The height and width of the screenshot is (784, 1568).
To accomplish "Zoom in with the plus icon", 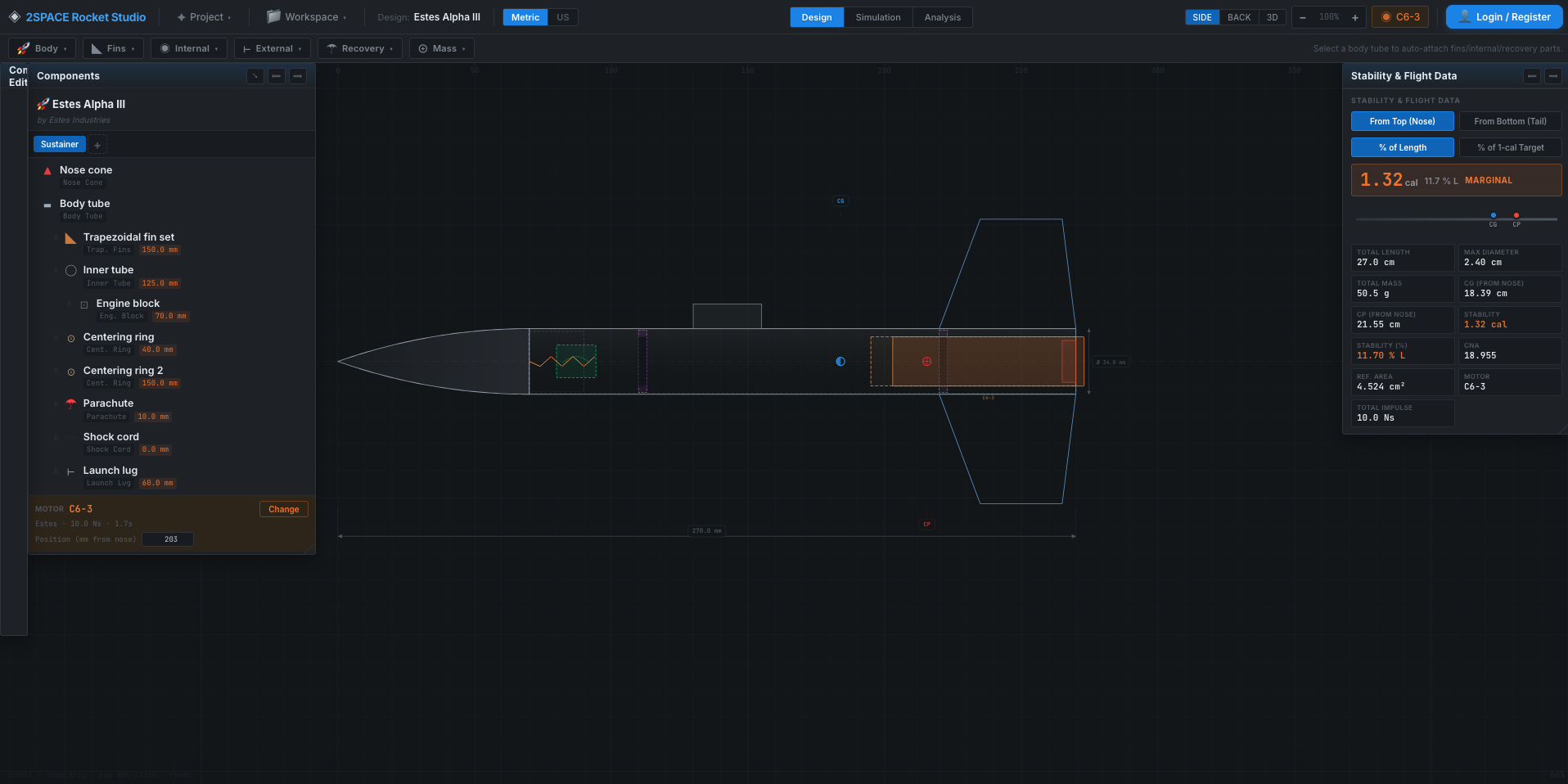I will [x=1355, y=17].
